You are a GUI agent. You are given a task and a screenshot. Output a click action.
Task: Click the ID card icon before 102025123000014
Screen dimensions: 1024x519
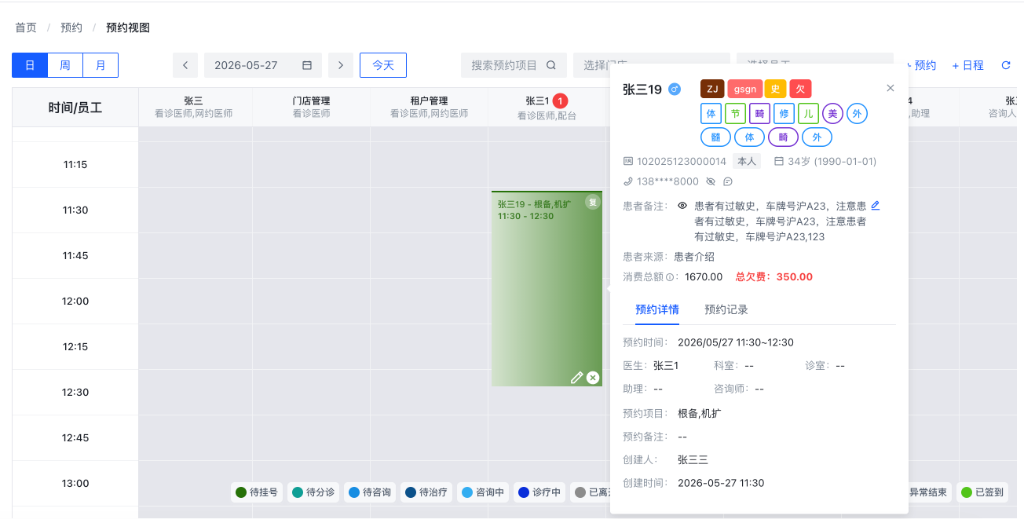(628, 161)
